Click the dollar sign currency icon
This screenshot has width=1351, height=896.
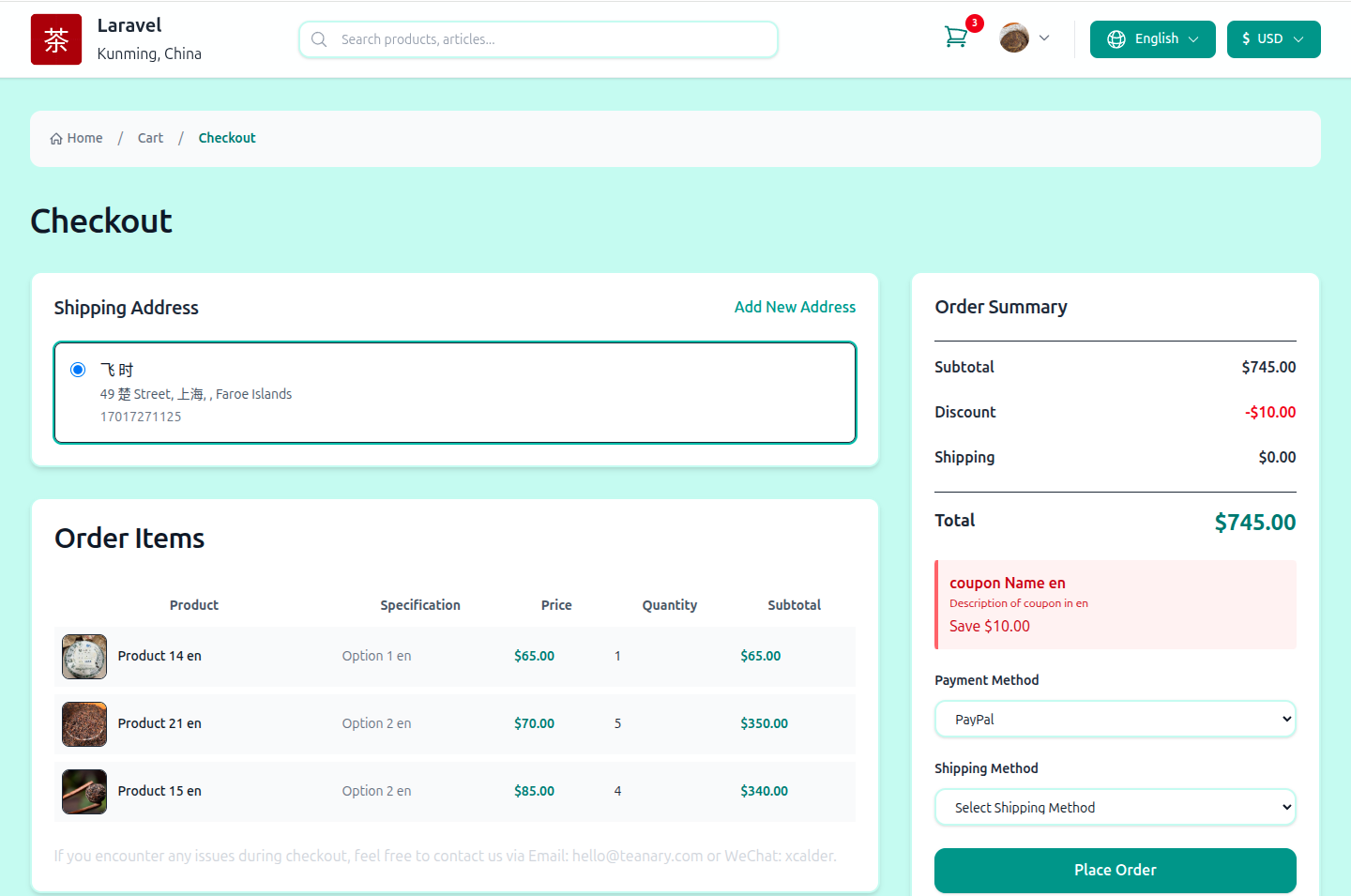pos(1246,39)
